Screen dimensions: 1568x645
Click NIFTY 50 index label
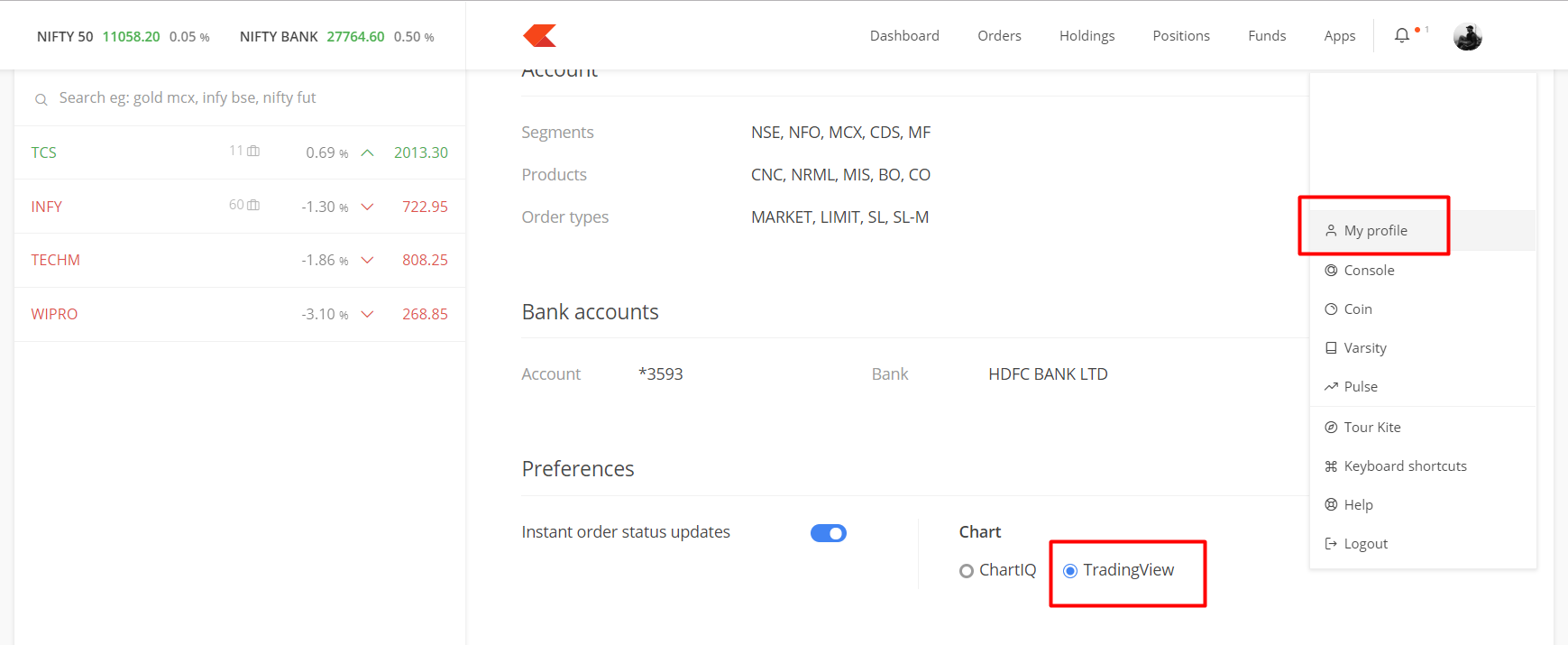tap(65, 37)
